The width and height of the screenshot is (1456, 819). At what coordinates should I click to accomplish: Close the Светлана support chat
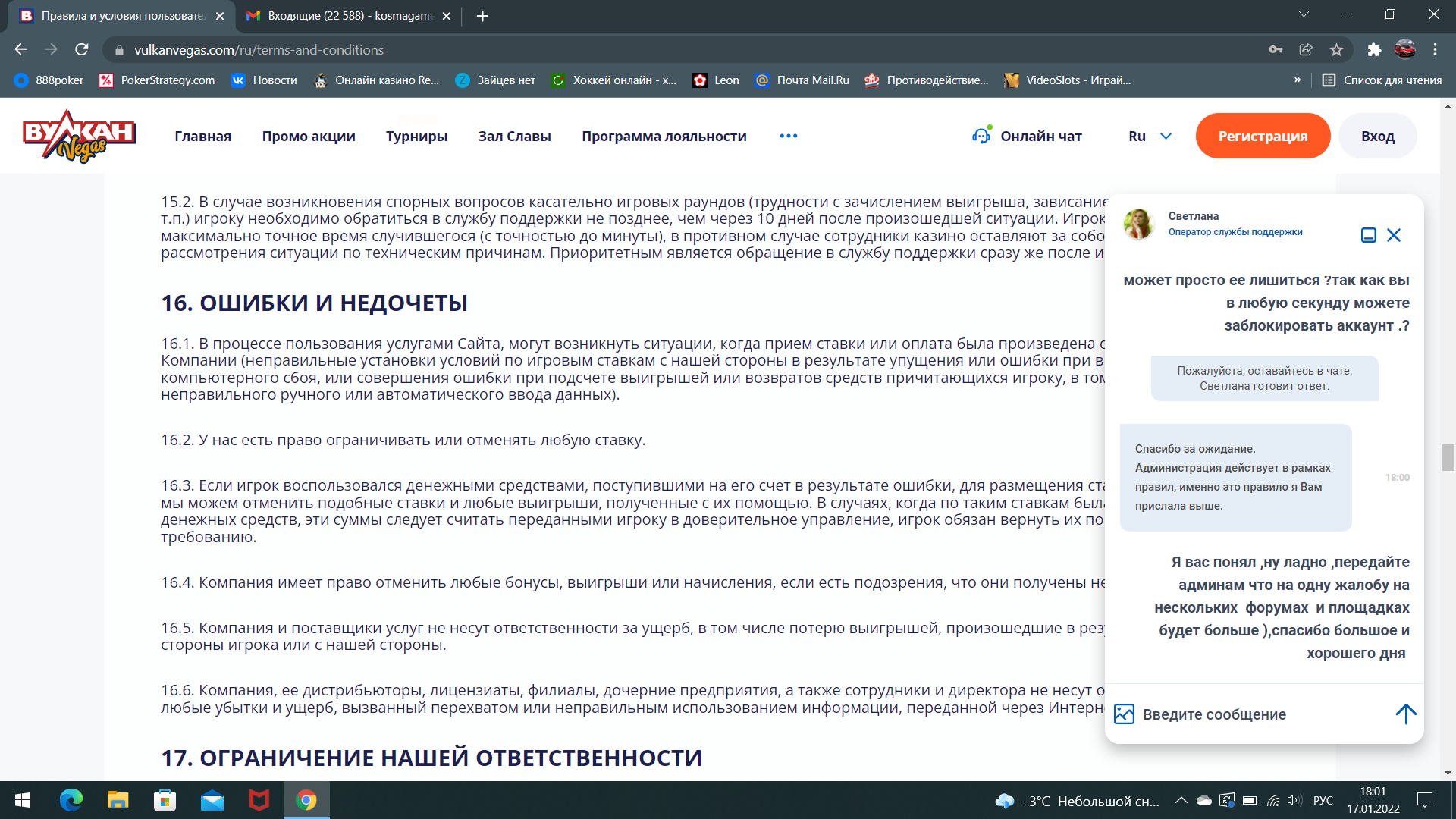click(x=1394, y=235)
